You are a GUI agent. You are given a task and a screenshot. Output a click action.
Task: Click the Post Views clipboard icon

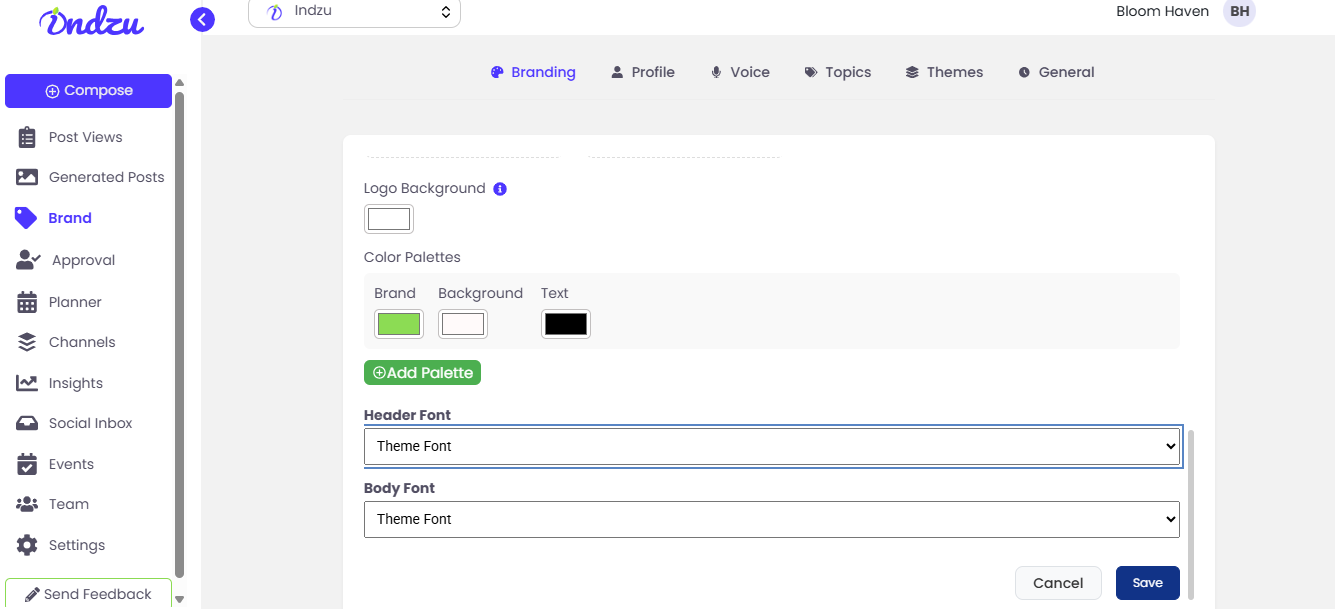[x=27, y=138]
